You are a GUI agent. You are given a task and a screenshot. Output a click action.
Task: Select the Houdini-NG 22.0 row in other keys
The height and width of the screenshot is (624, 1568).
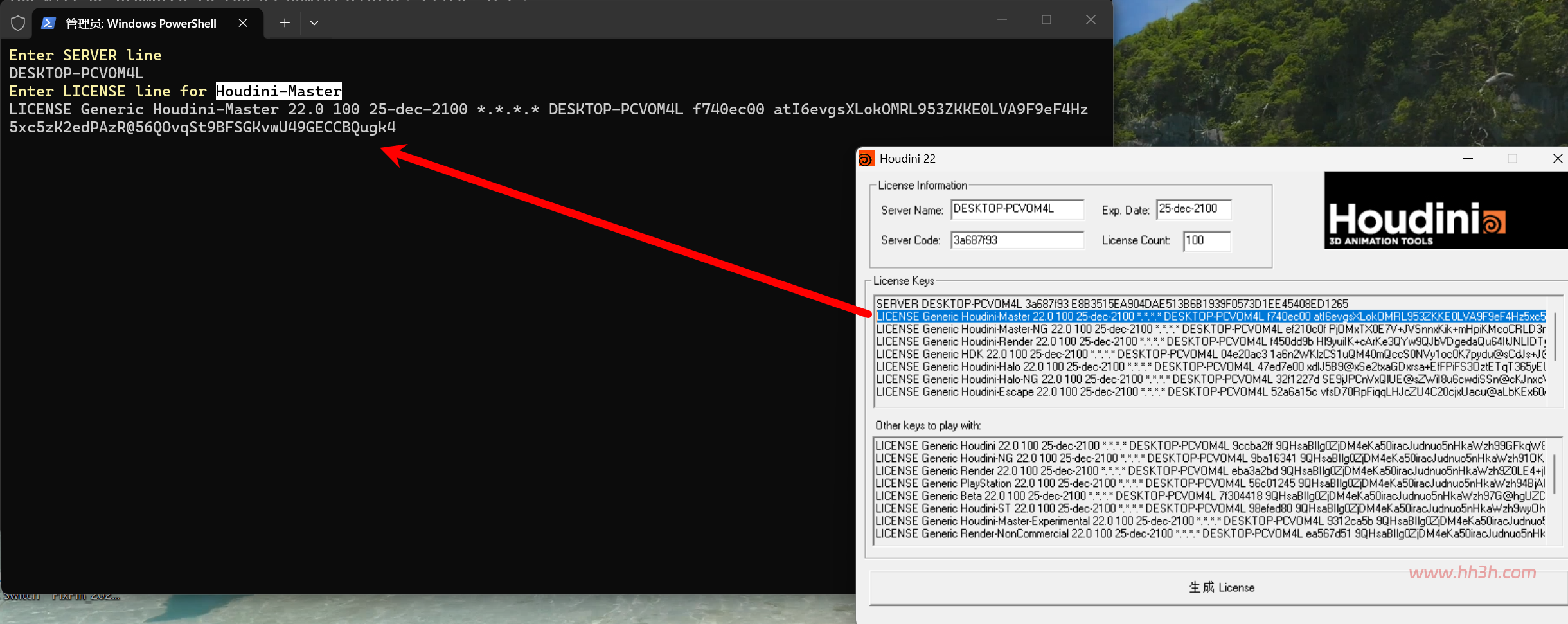coord(1210,458)
